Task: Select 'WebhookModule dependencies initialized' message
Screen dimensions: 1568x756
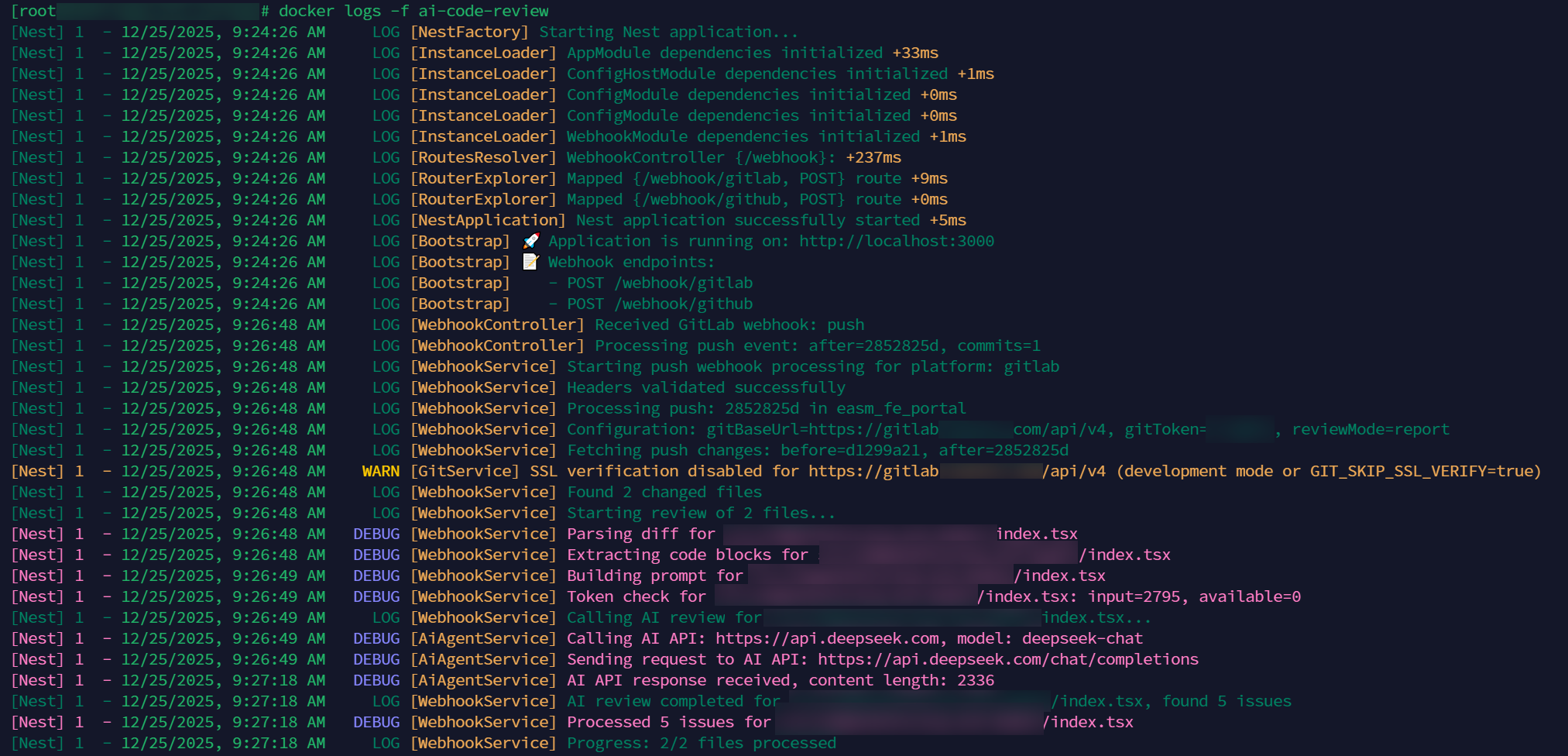Action: click(x=743, y=136)
